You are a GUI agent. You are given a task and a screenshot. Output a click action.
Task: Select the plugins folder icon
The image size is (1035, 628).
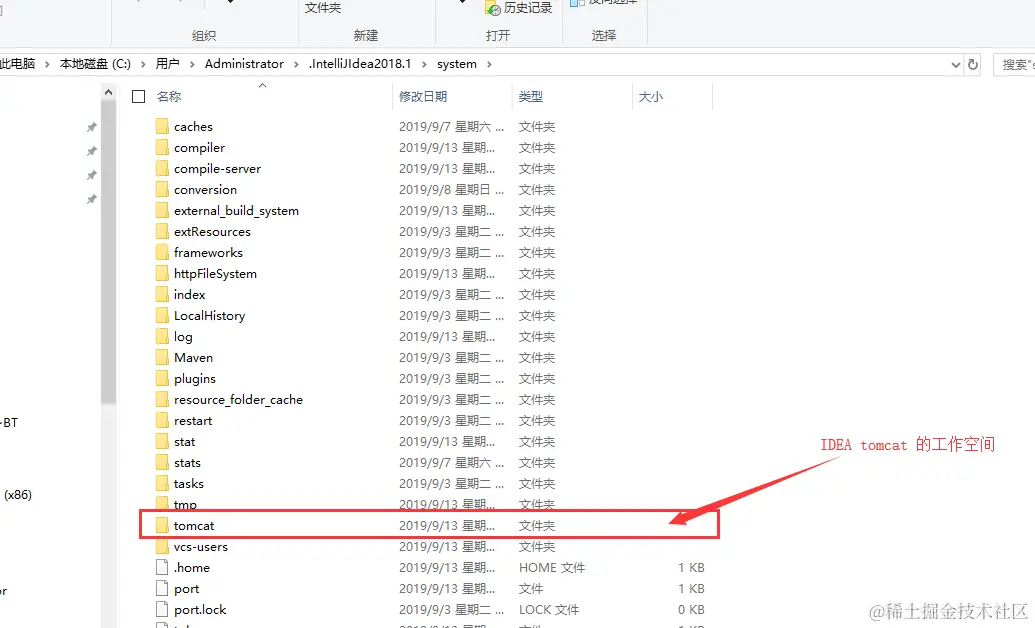click(x=162, y=378)
